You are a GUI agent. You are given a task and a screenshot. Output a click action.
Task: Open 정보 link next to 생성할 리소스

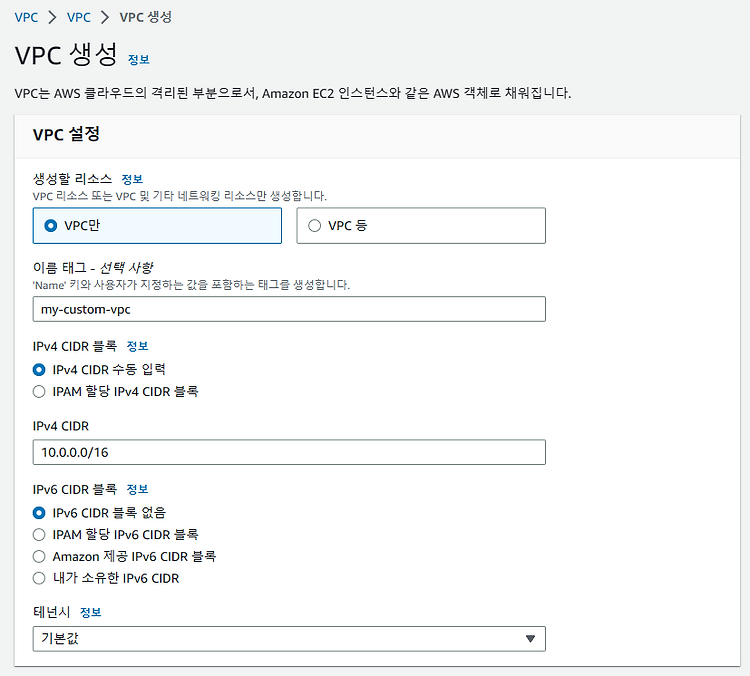click(132, 179)
